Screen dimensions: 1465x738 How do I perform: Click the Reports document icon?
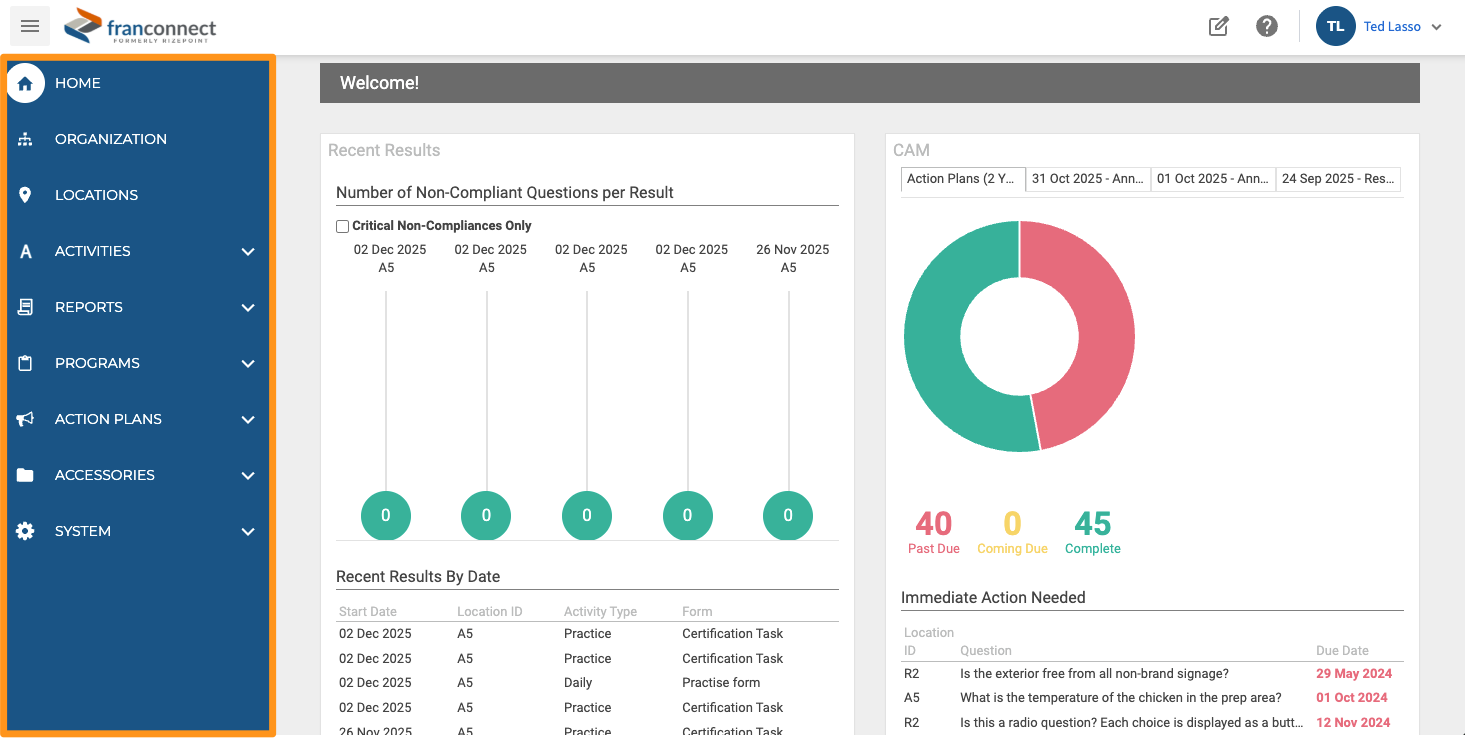(26, 307)
